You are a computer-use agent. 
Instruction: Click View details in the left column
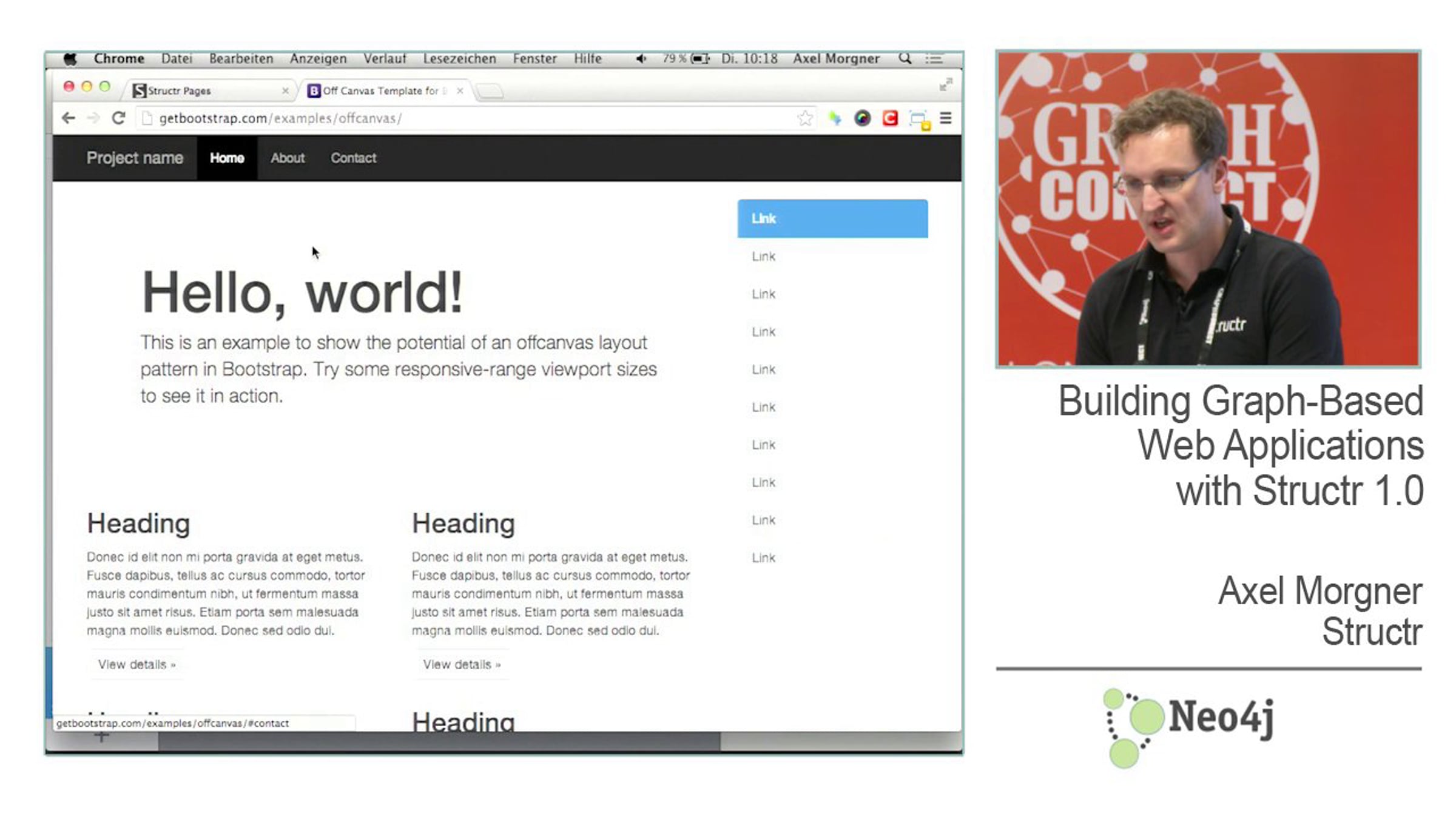point(136,664)
